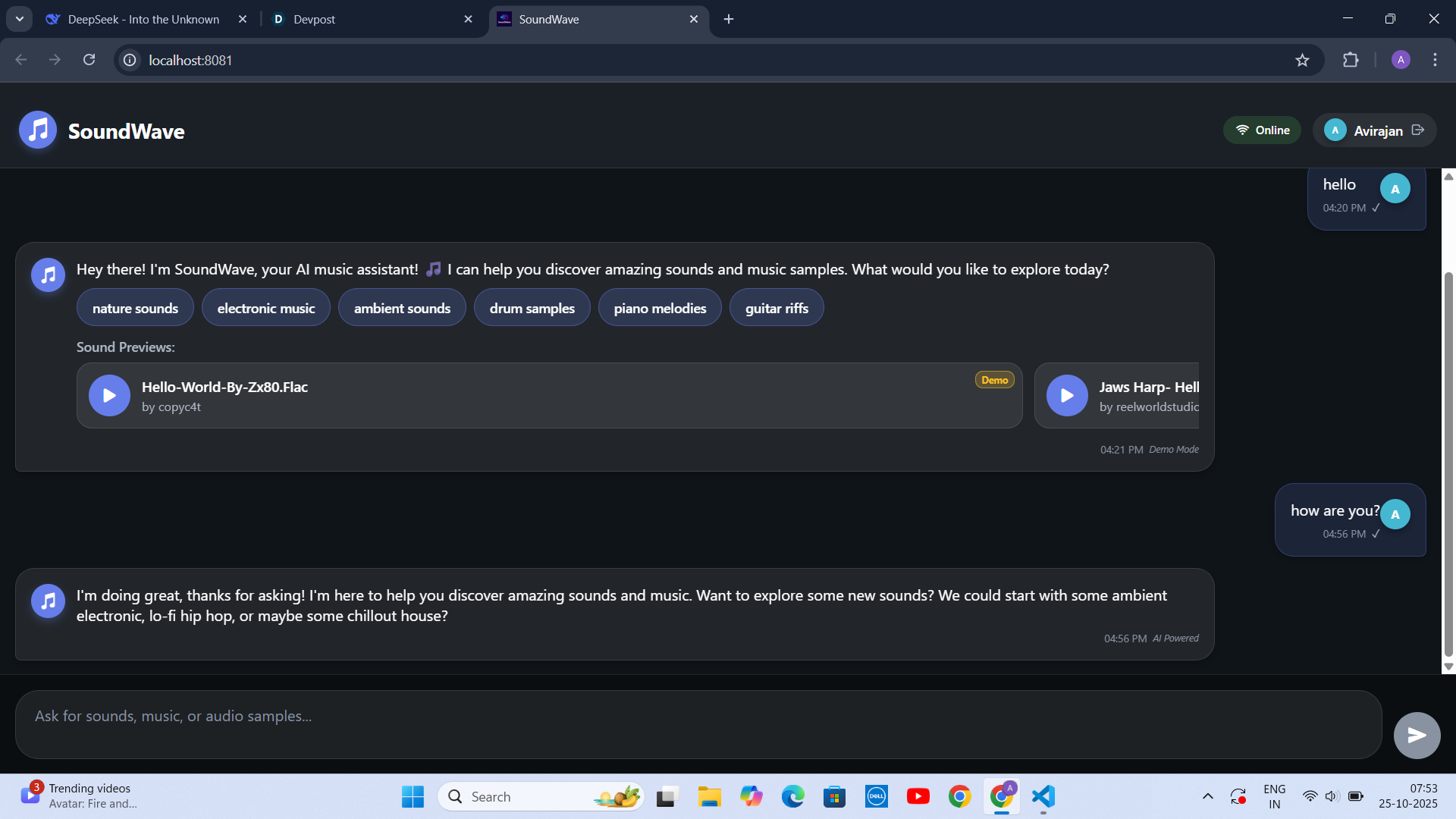Switch to the Devpost tab

coord(372,19)
